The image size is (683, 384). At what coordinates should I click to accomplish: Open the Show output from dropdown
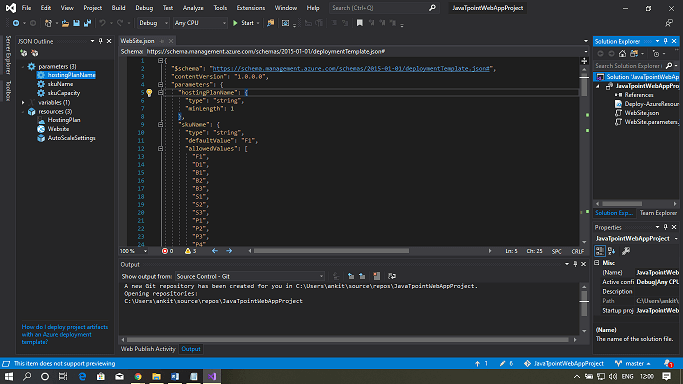(x=250, y=276)
